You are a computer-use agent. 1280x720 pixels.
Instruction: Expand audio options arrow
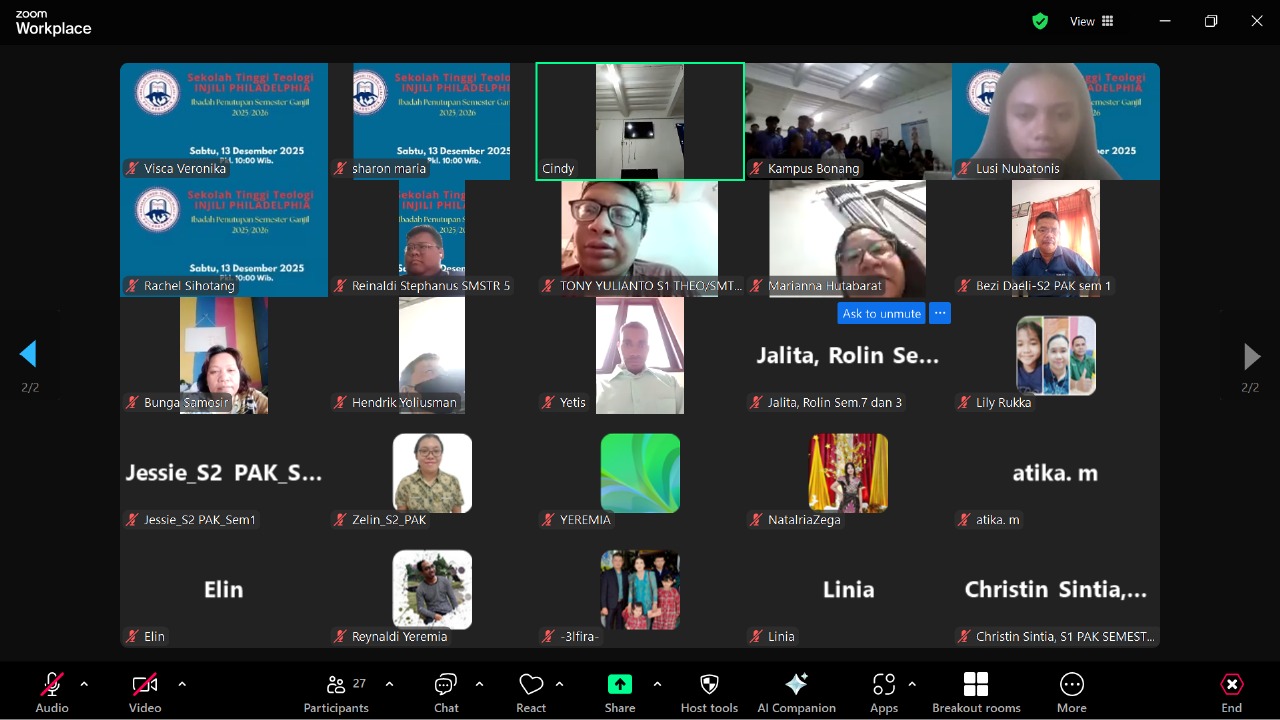pyautogui.click(x=84, y=684)
